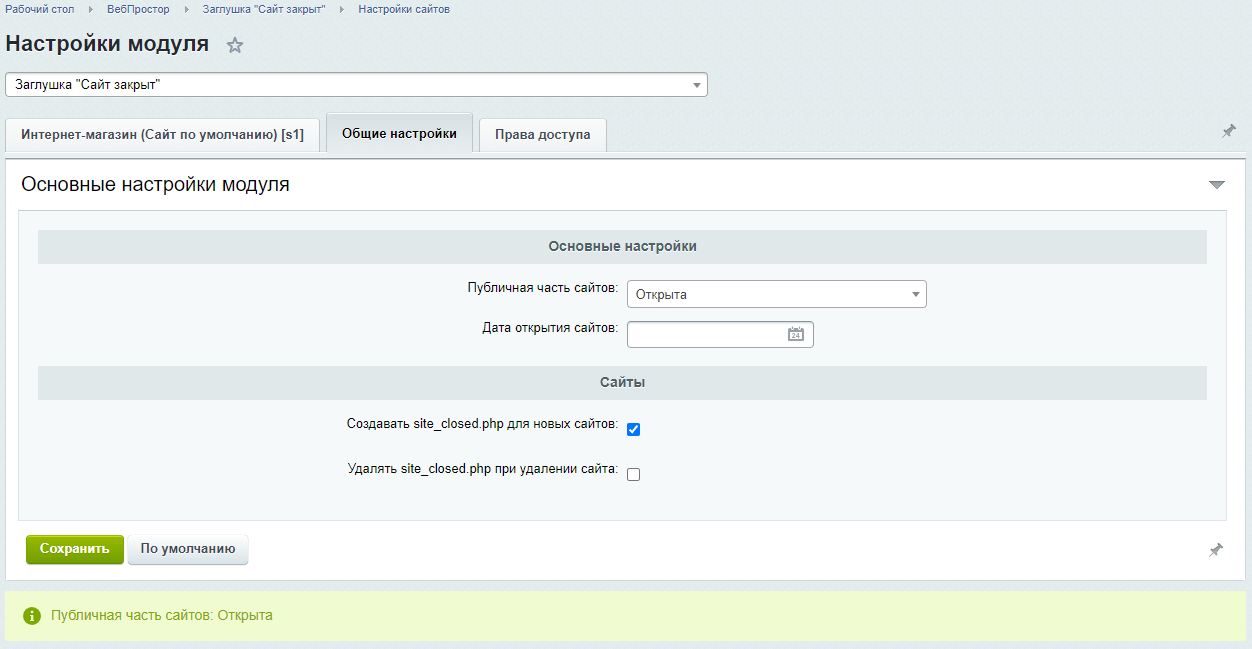Enable creating site_closed.php for new sites
This screenshot has width=1252, height=649.
pos(633,430)
